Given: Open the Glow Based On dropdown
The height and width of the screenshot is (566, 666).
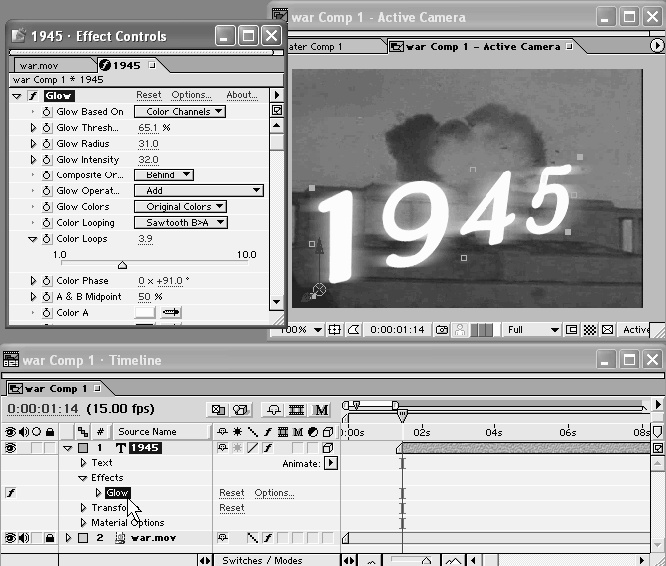Looking at the screenshot, I should click(179, 112).
